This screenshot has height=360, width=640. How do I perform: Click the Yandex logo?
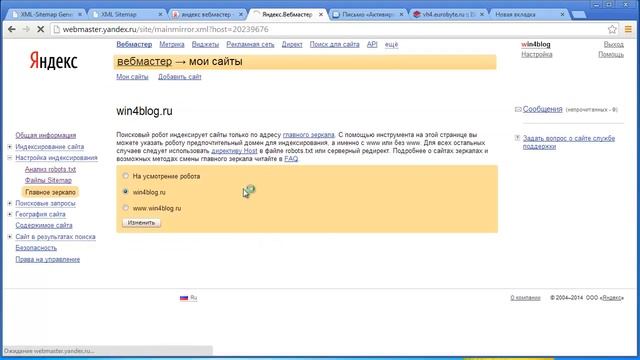[x=53, y=61]
